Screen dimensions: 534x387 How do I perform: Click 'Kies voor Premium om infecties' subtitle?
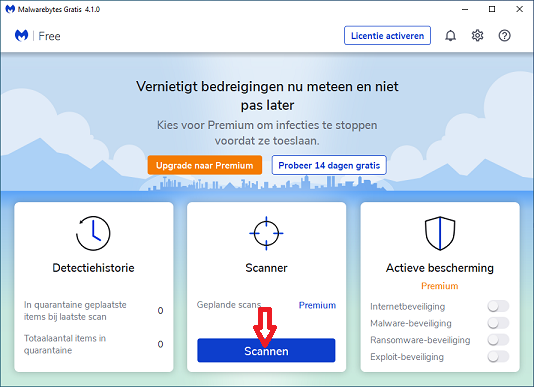coord(267,133)
